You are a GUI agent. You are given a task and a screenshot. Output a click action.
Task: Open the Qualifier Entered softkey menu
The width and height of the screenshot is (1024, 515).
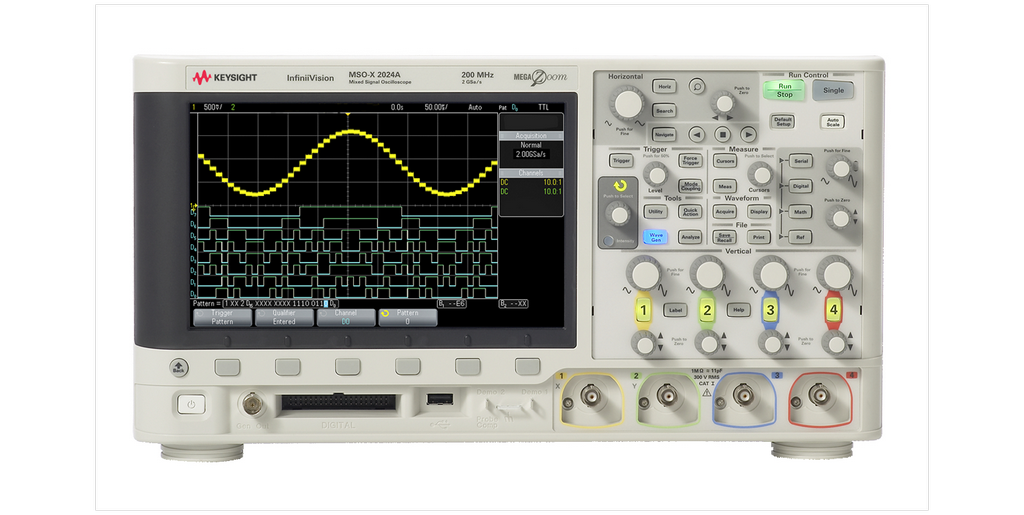[x=284, y=317]
